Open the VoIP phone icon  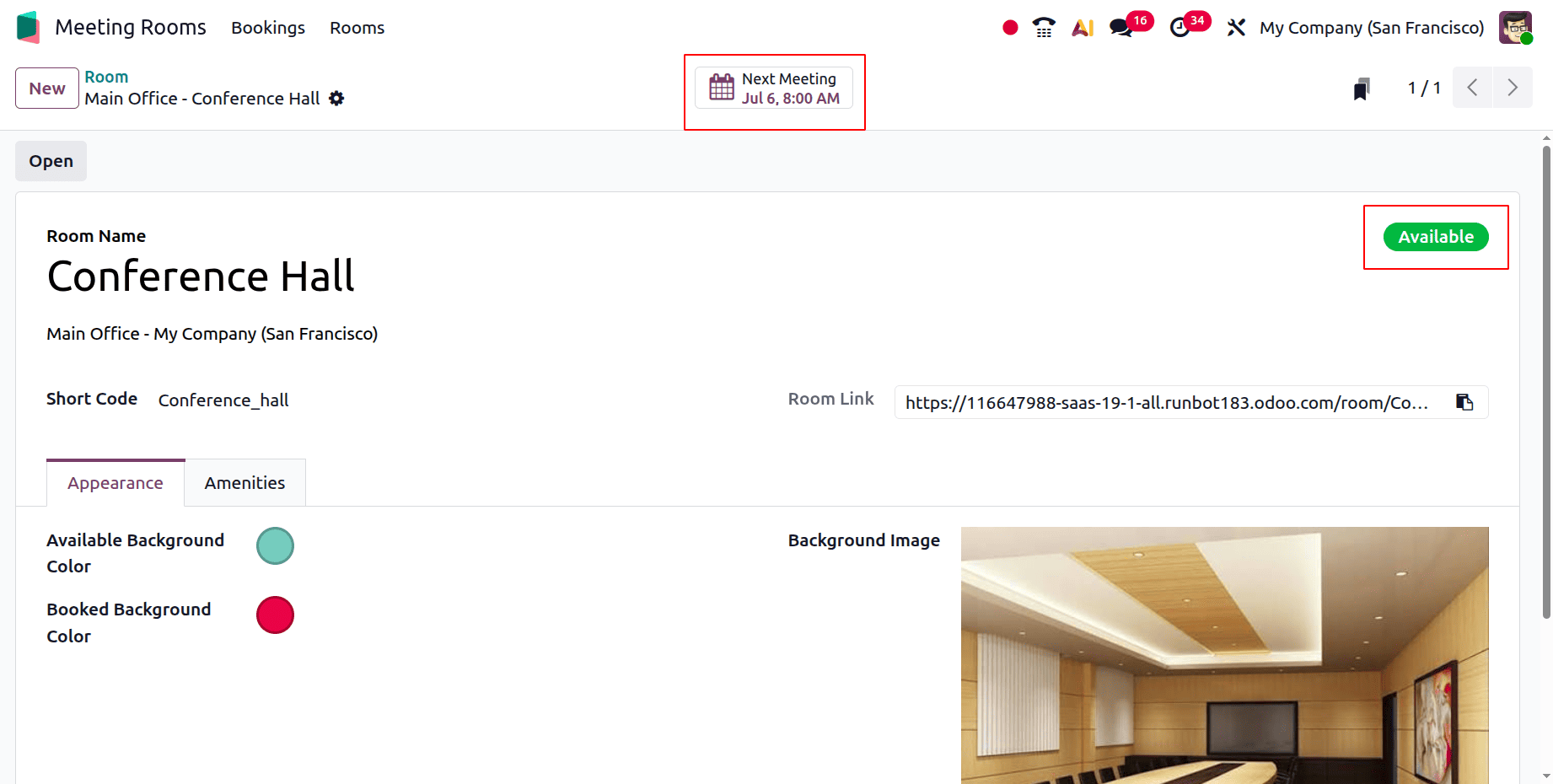tap(1044, 28)
